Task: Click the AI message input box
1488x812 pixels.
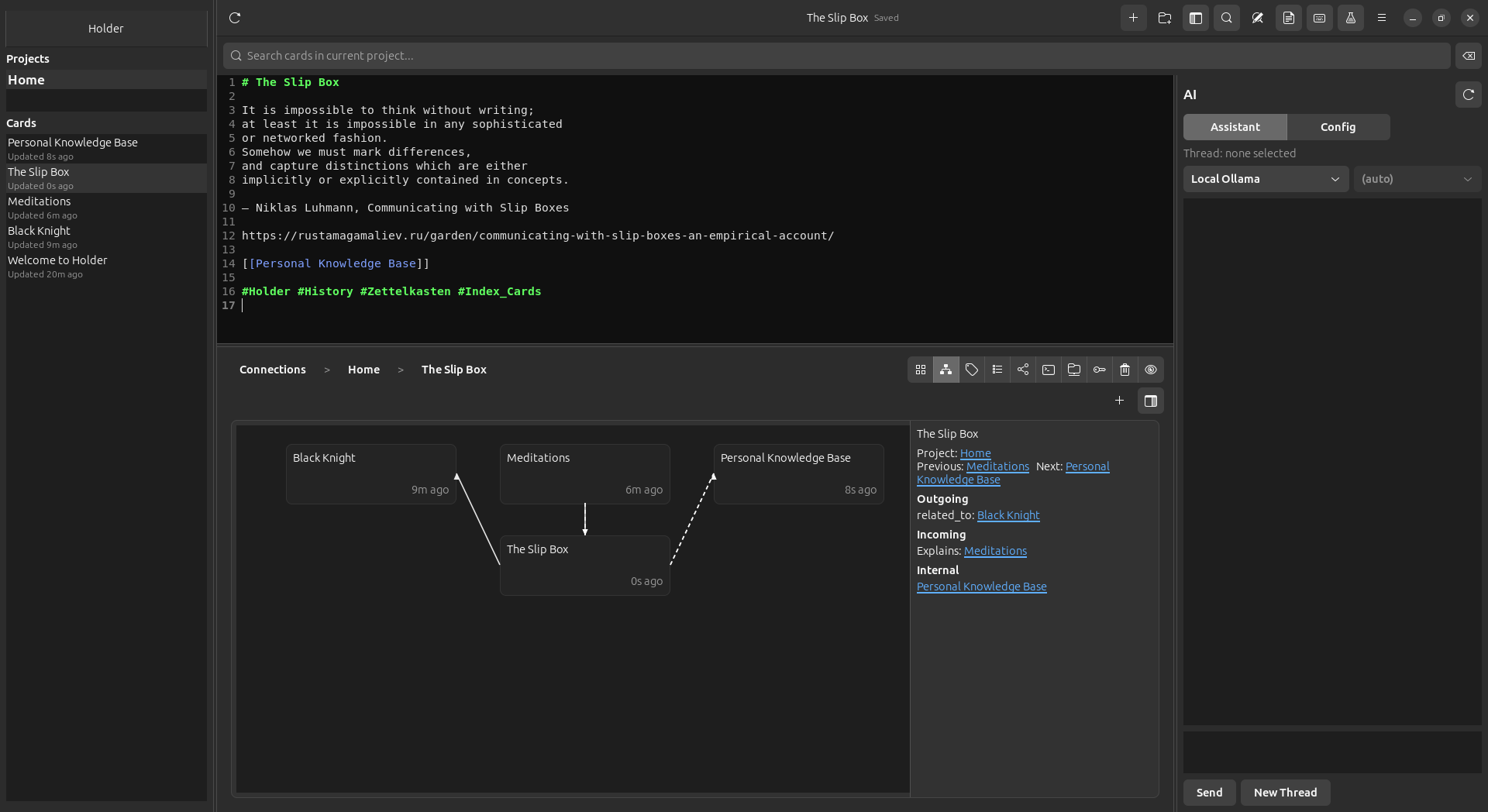Action: click(1332, 752)
